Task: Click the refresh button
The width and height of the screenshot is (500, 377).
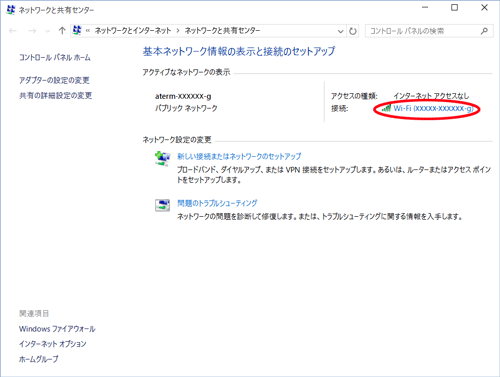Action: pos(353,31)
